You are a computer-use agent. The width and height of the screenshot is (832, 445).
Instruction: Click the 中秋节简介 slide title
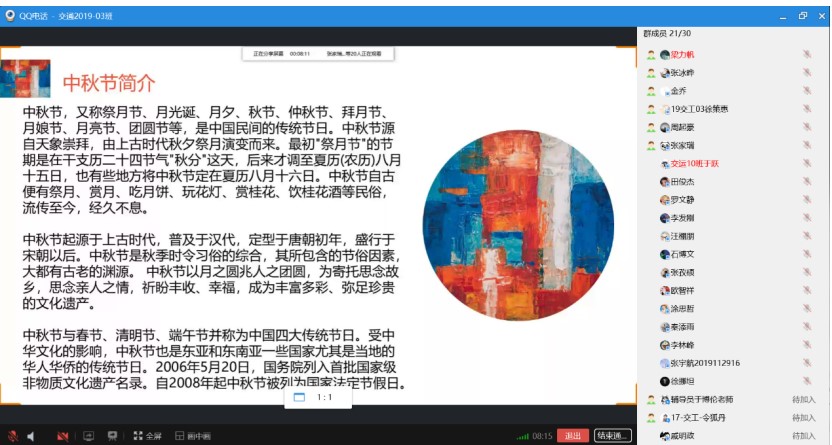(109, 82)
